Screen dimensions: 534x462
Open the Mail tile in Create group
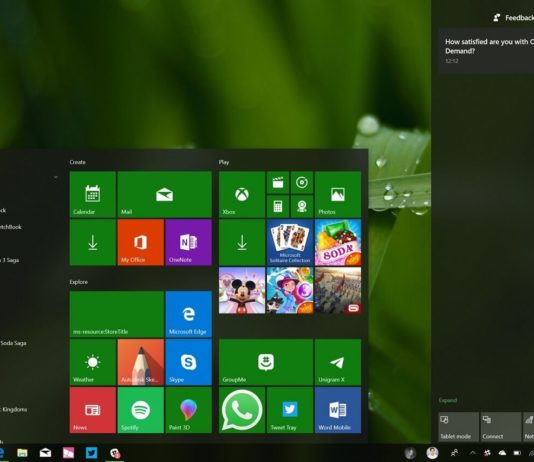(x=164, y=194)
